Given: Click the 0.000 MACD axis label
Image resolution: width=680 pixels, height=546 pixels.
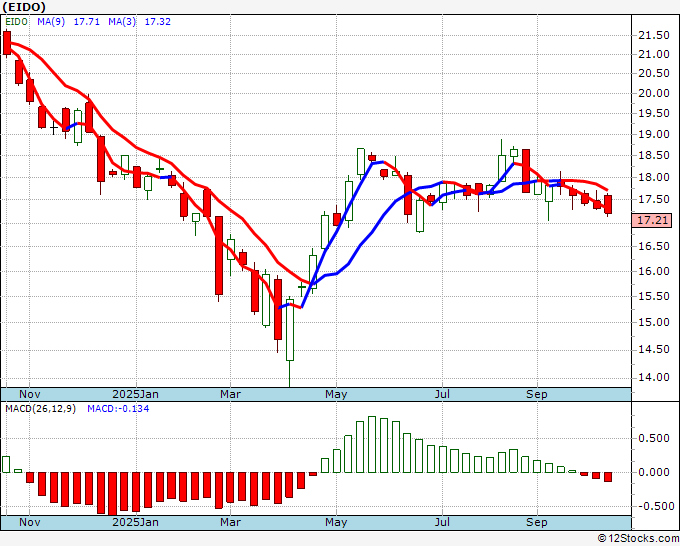Looking at the screenshot, I should [654, 472].
